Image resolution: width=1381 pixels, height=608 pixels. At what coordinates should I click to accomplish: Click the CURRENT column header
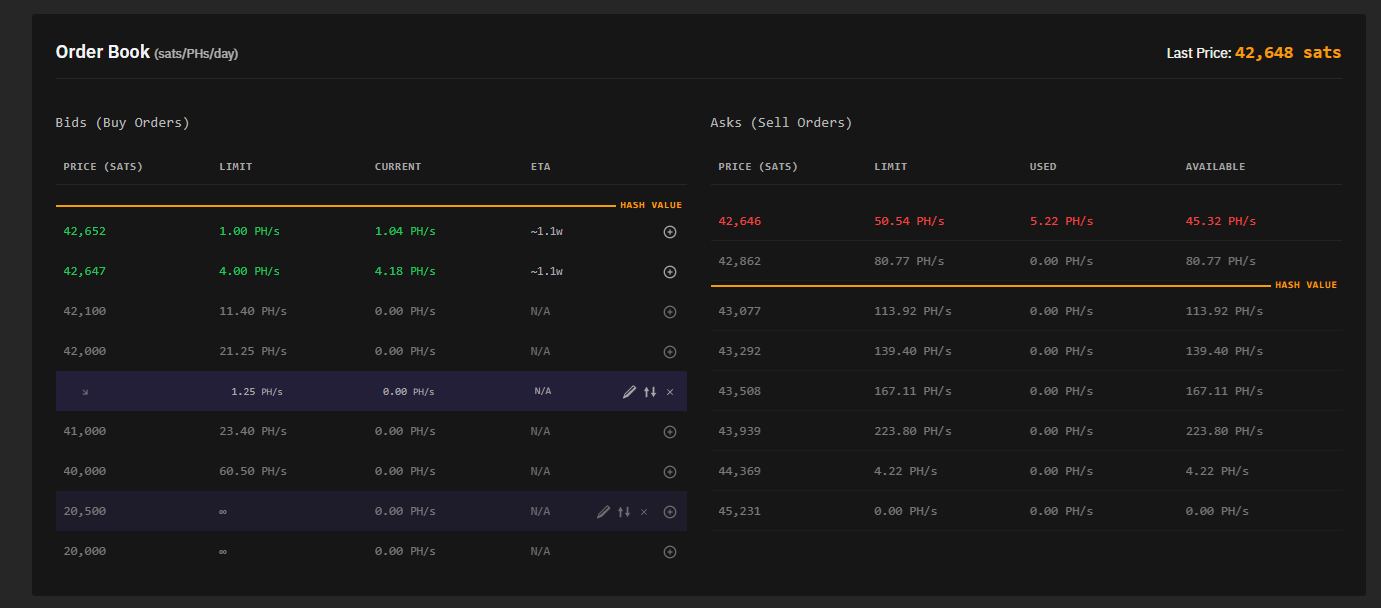click(x=398, y=167)
